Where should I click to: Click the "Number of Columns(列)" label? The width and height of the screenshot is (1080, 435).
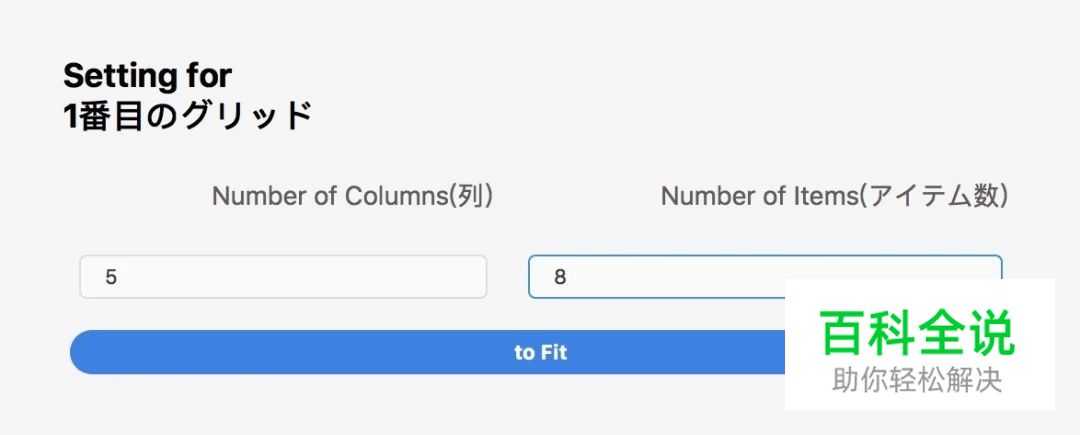(x=352, y=196)
